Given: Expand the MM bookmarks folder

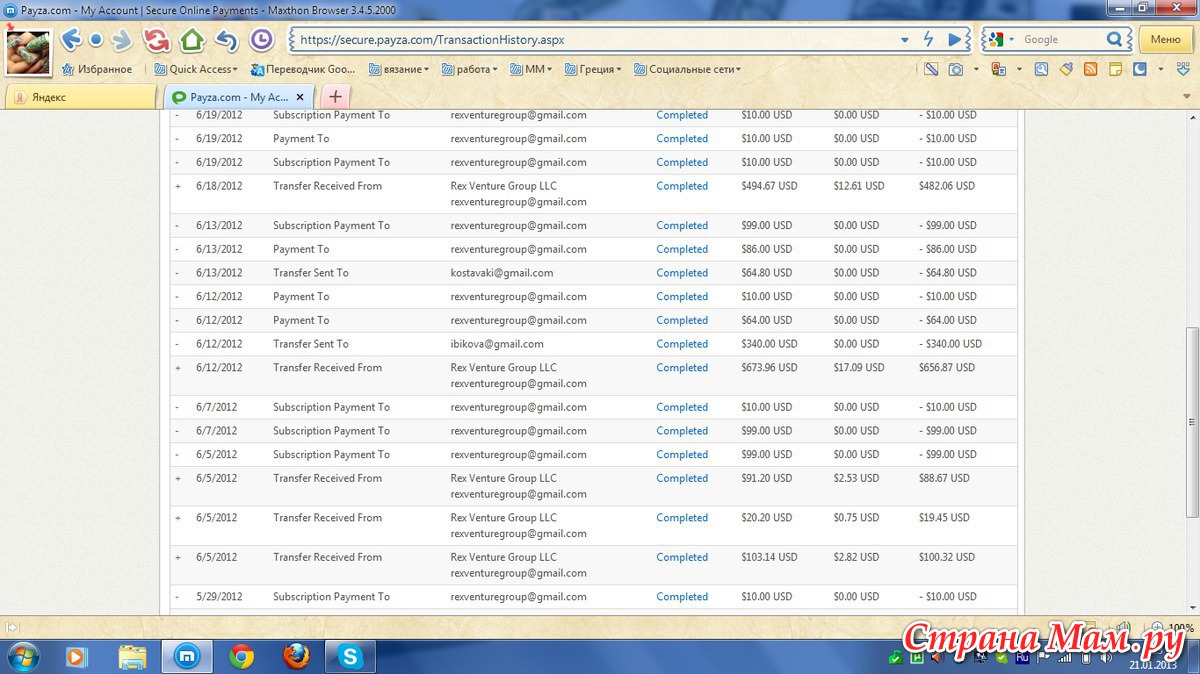Looking at the screenshot, I should 532,69.
